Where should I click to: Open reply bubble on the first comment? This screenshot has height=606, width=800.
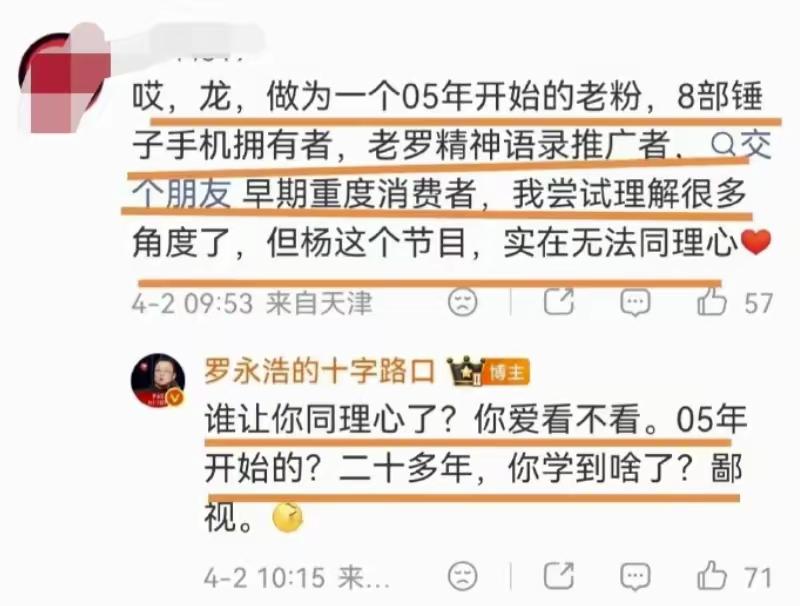[635, 302]
